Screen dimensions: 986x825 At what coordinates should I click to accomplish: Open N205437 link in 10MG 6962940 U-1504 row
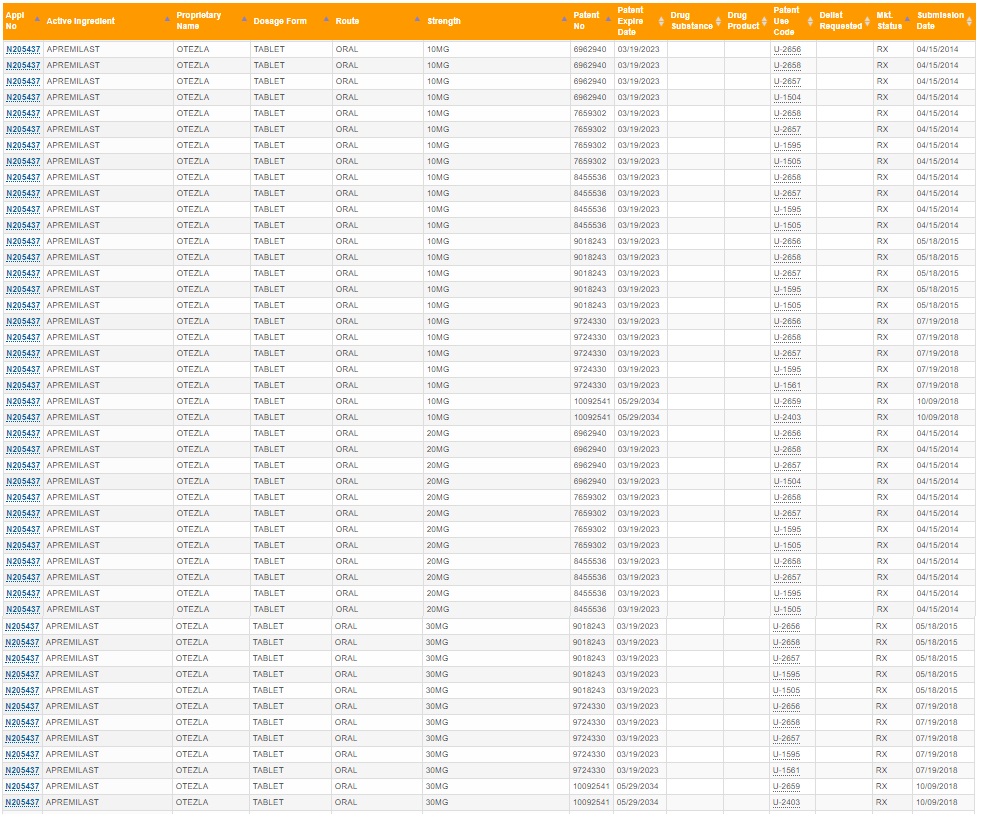click(x=23, y=97)
